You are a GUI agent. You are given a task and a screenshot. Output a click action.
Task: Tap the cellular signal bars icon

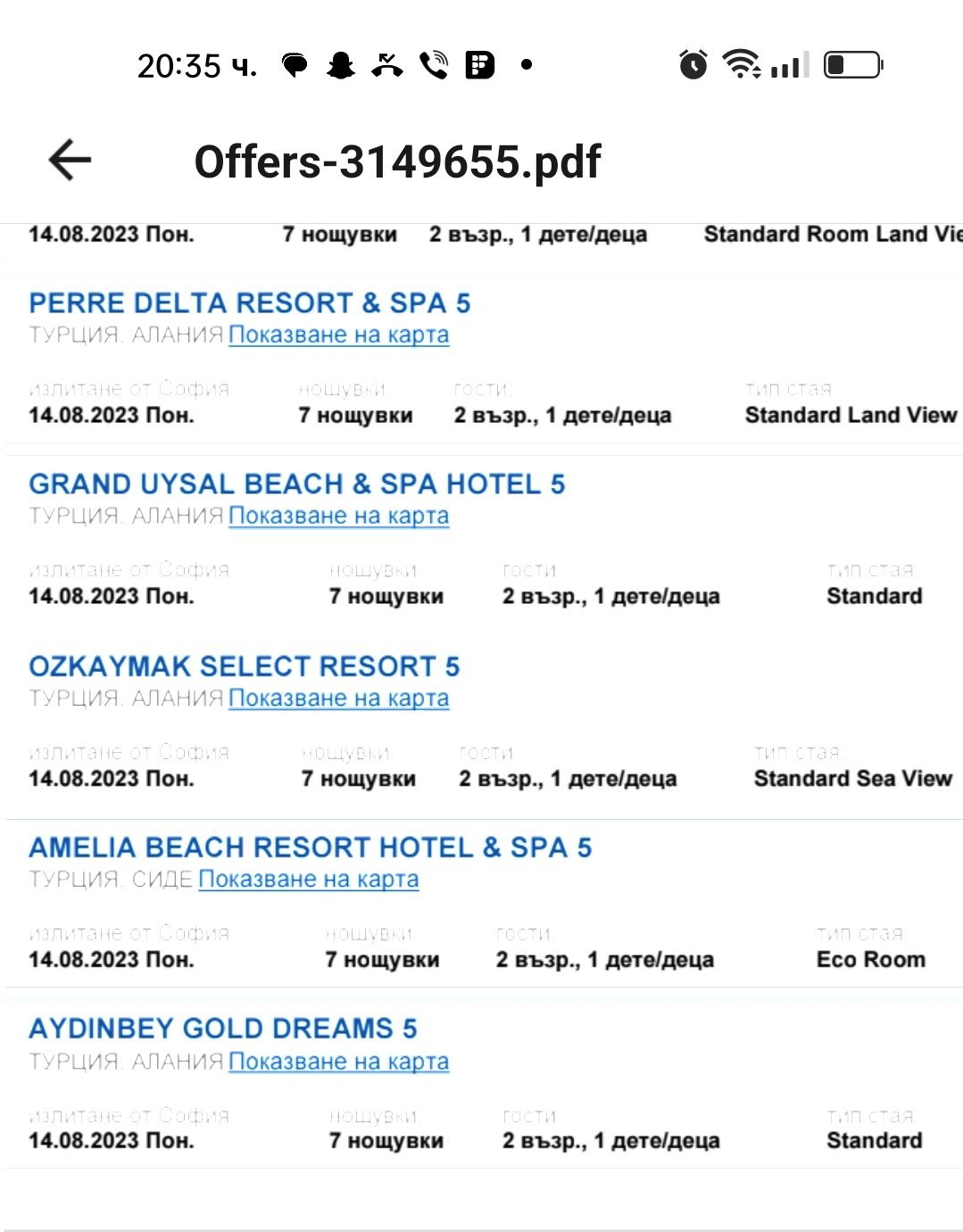[x=790, y=65]
